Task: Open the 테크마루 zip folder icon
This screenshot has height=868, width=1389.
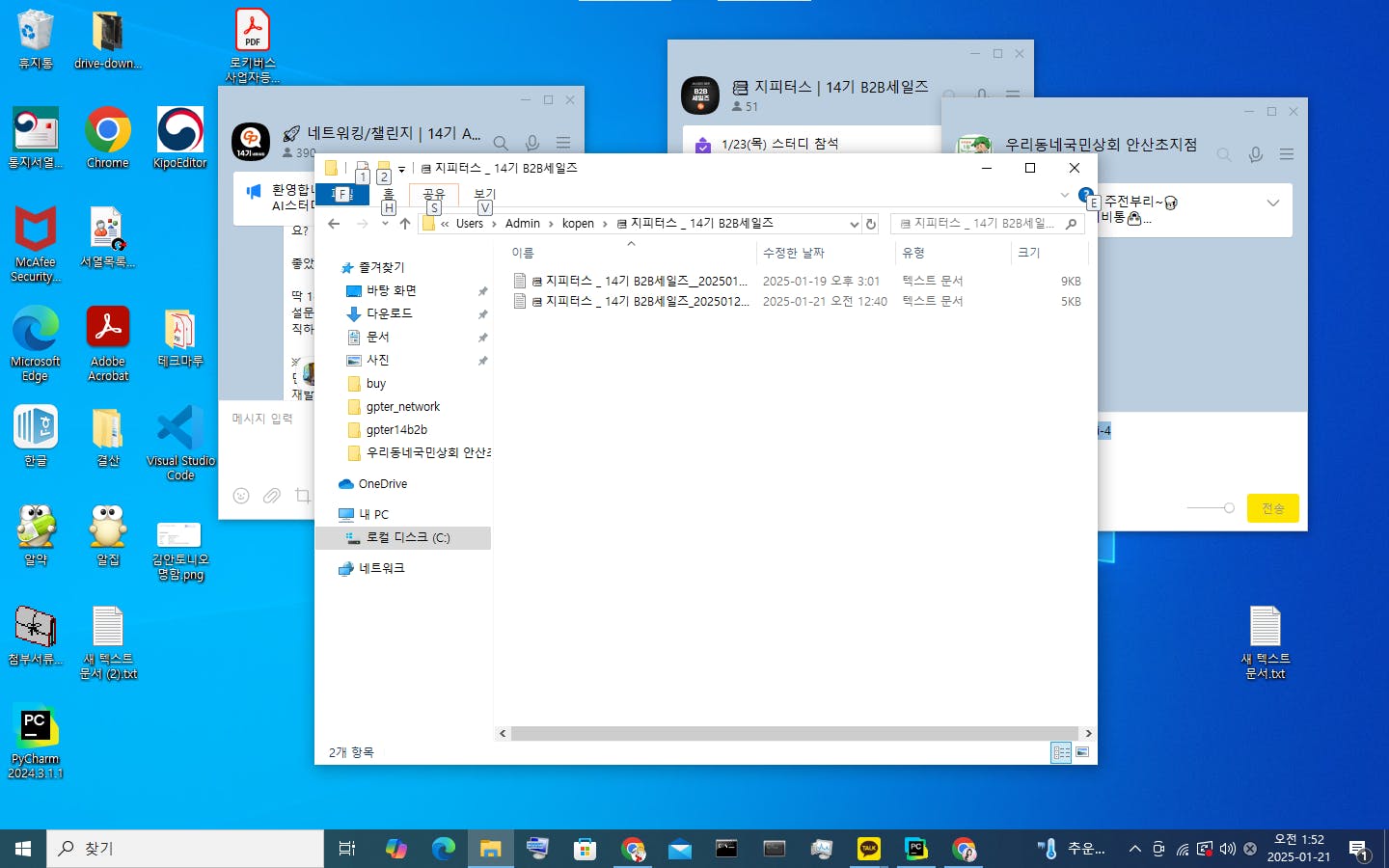Action: tap(180, 338)
